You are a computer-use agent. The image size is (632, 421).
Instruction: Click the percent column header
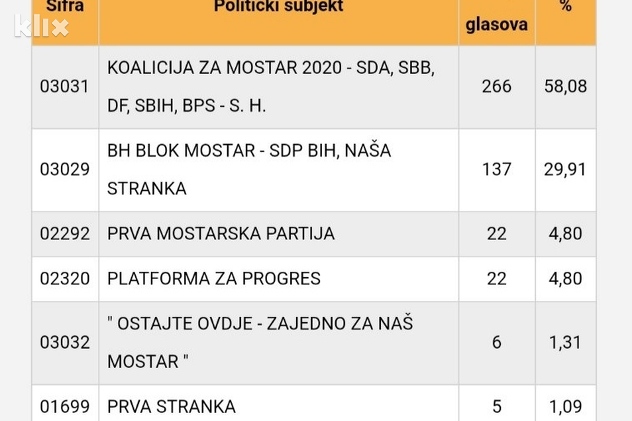tap(565, 8)
